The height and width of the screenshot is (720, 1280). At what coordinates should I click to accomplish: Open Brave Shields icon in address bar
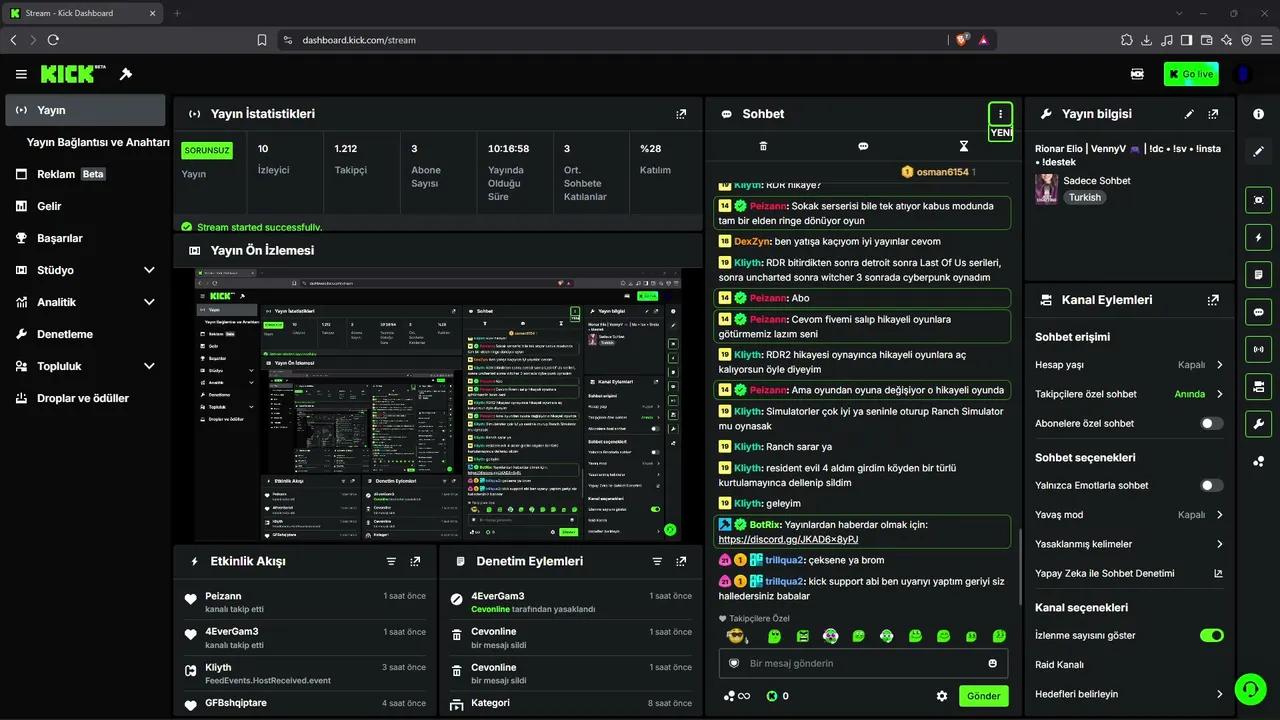click(962, 40)
